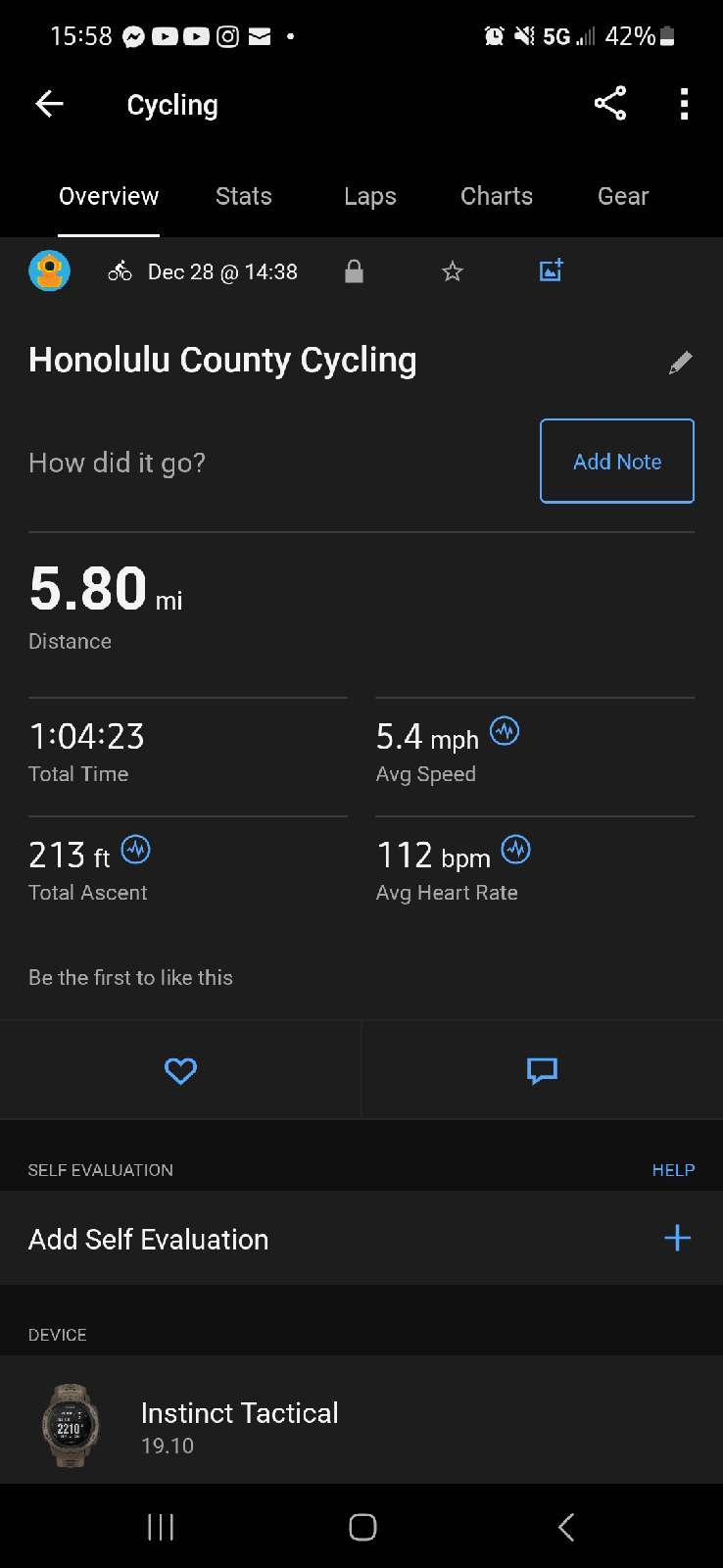Screen dimensions: 723x1568
Task: Toggle the privacy lock icon
Action: tap(354, 271)
